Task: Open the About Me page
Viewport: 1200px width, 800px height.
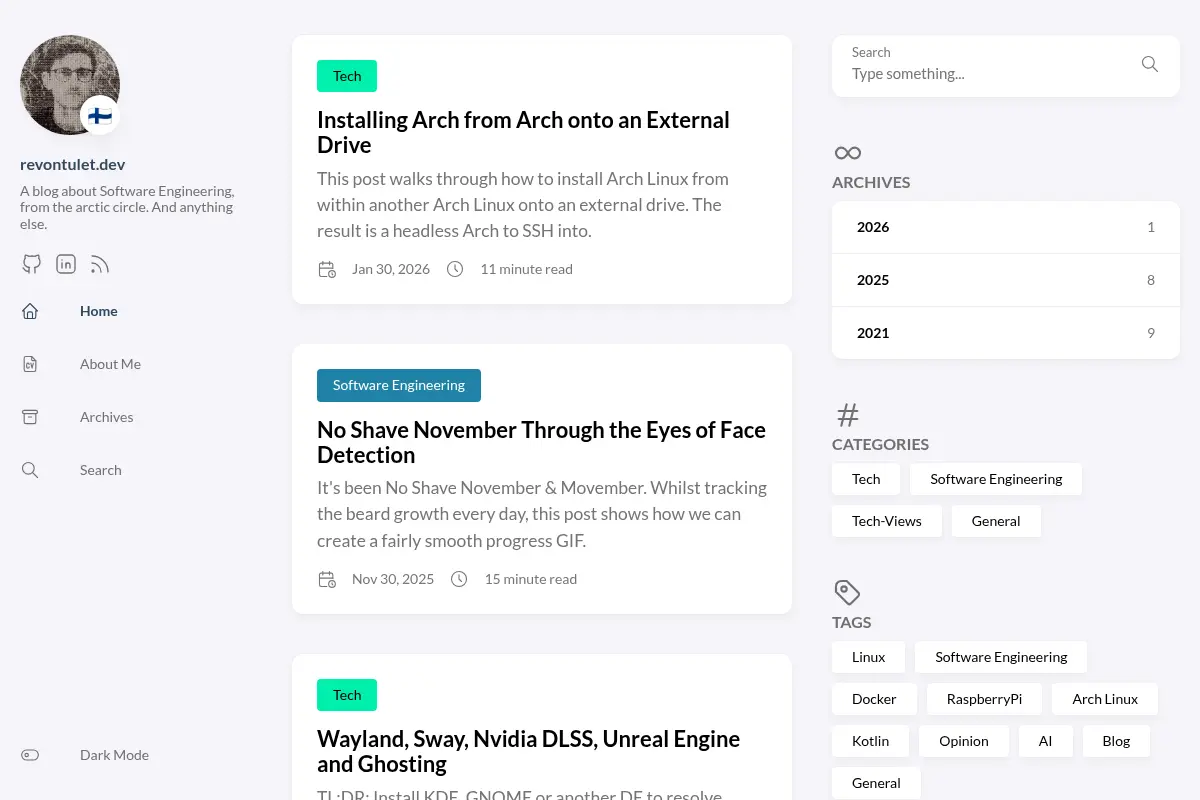Action: [x=110, y=364]
